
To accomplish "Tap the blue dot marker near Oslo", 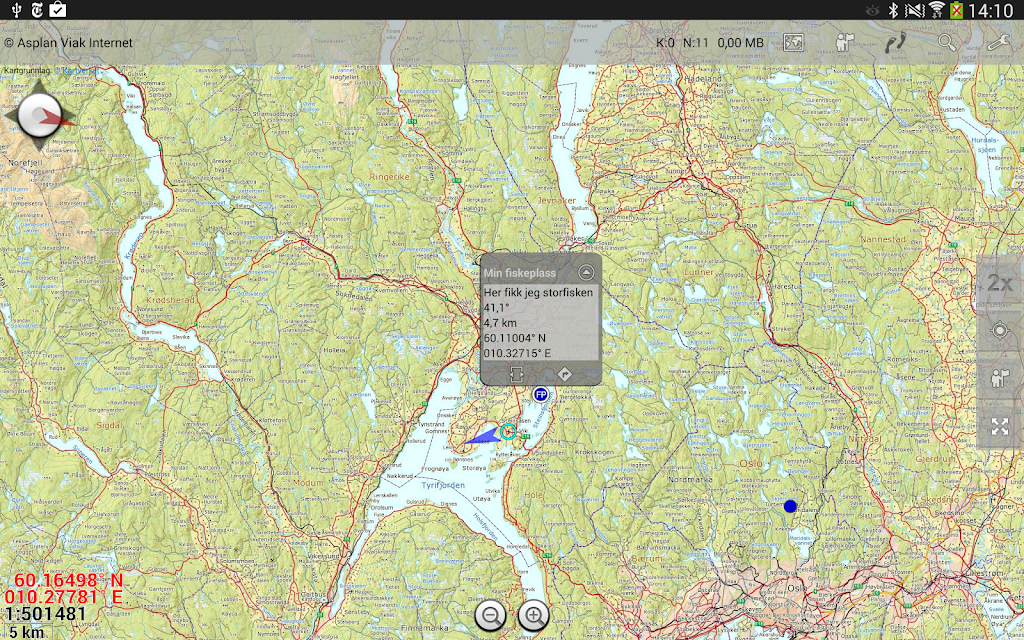I will [790, 507].
